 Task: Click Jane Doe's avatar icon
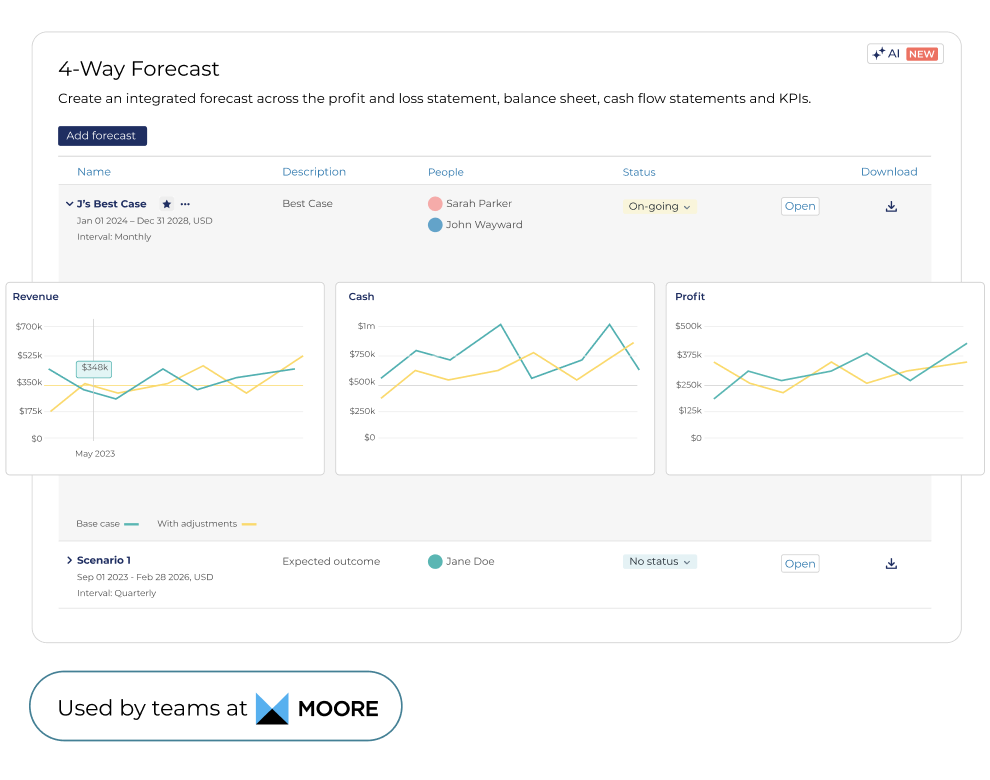point(434,561)
